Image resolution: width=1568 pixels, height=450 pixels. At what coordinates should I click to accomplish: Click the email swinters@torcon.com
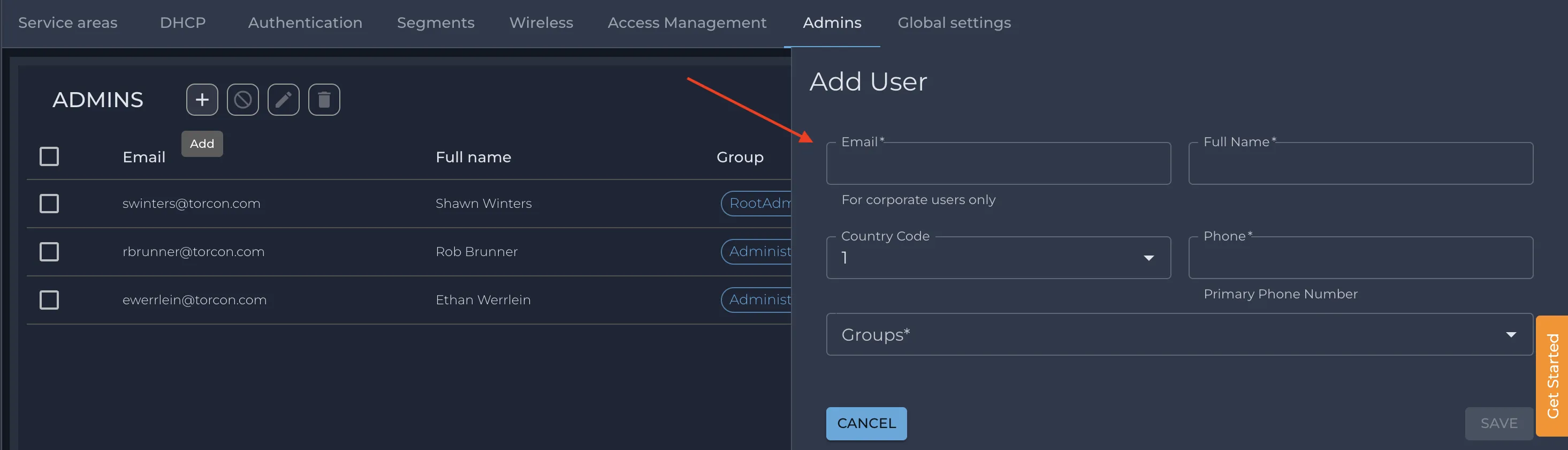[191, 204]
